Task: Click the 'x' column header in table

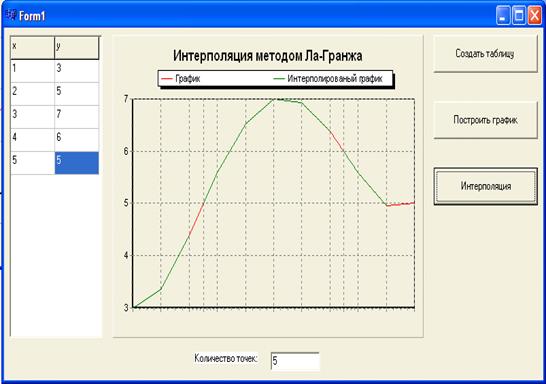Action: tap(32, 48)
